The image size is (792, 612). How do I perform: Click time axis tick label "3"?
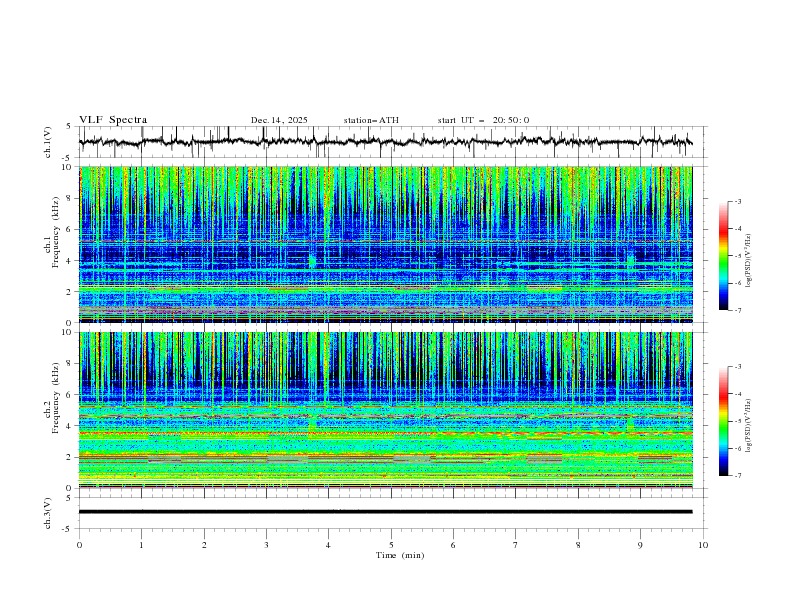tap(266, 545)
